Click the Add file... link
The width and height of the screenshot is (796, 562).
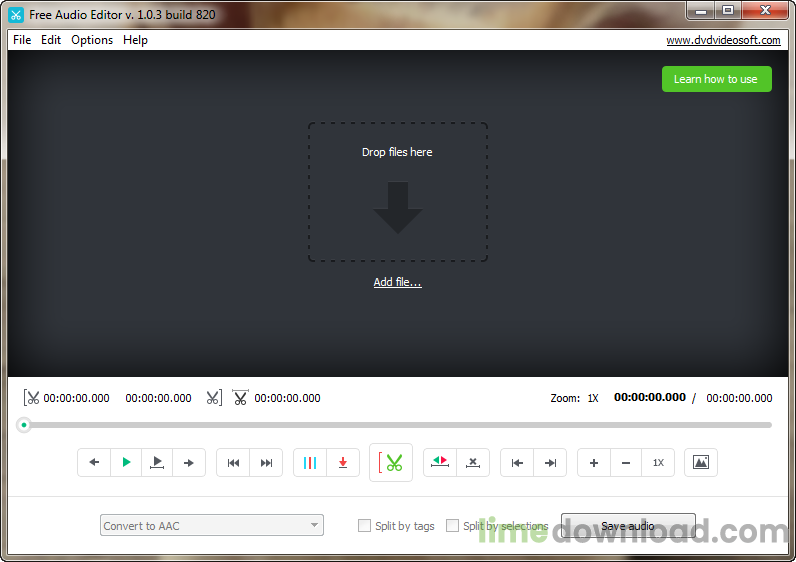pos(397,282)
